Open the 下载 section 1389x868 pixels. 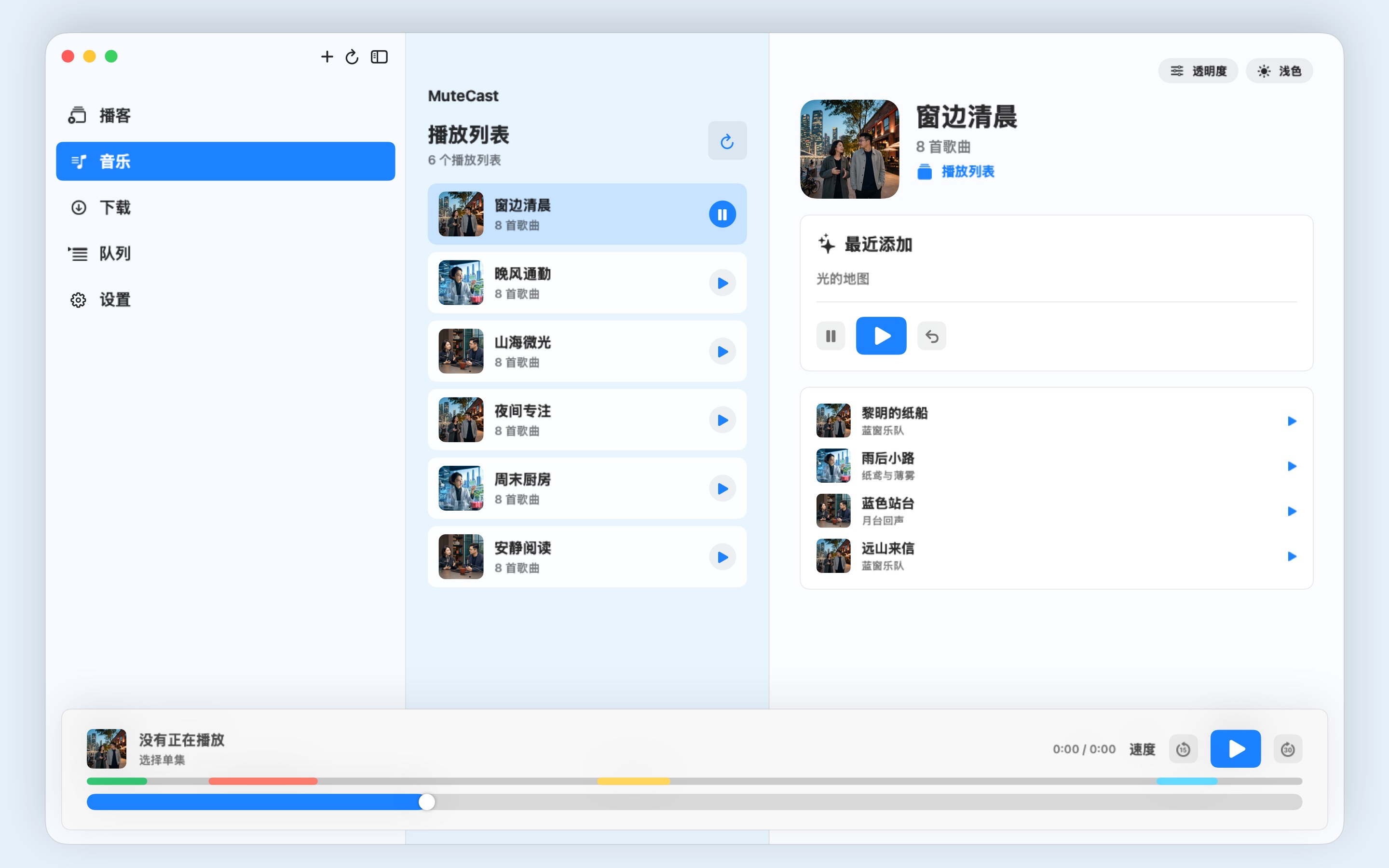click(x=225, y=207)
